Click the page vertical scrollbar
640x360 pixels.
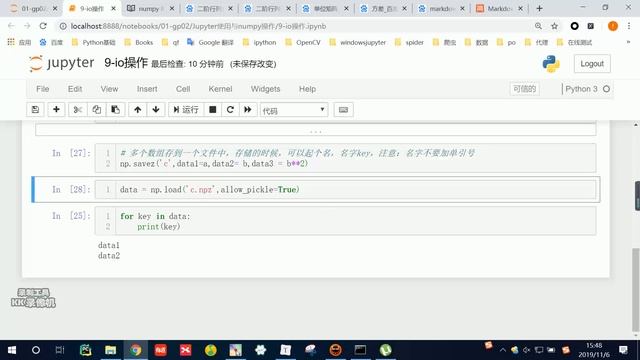point(636,290)
